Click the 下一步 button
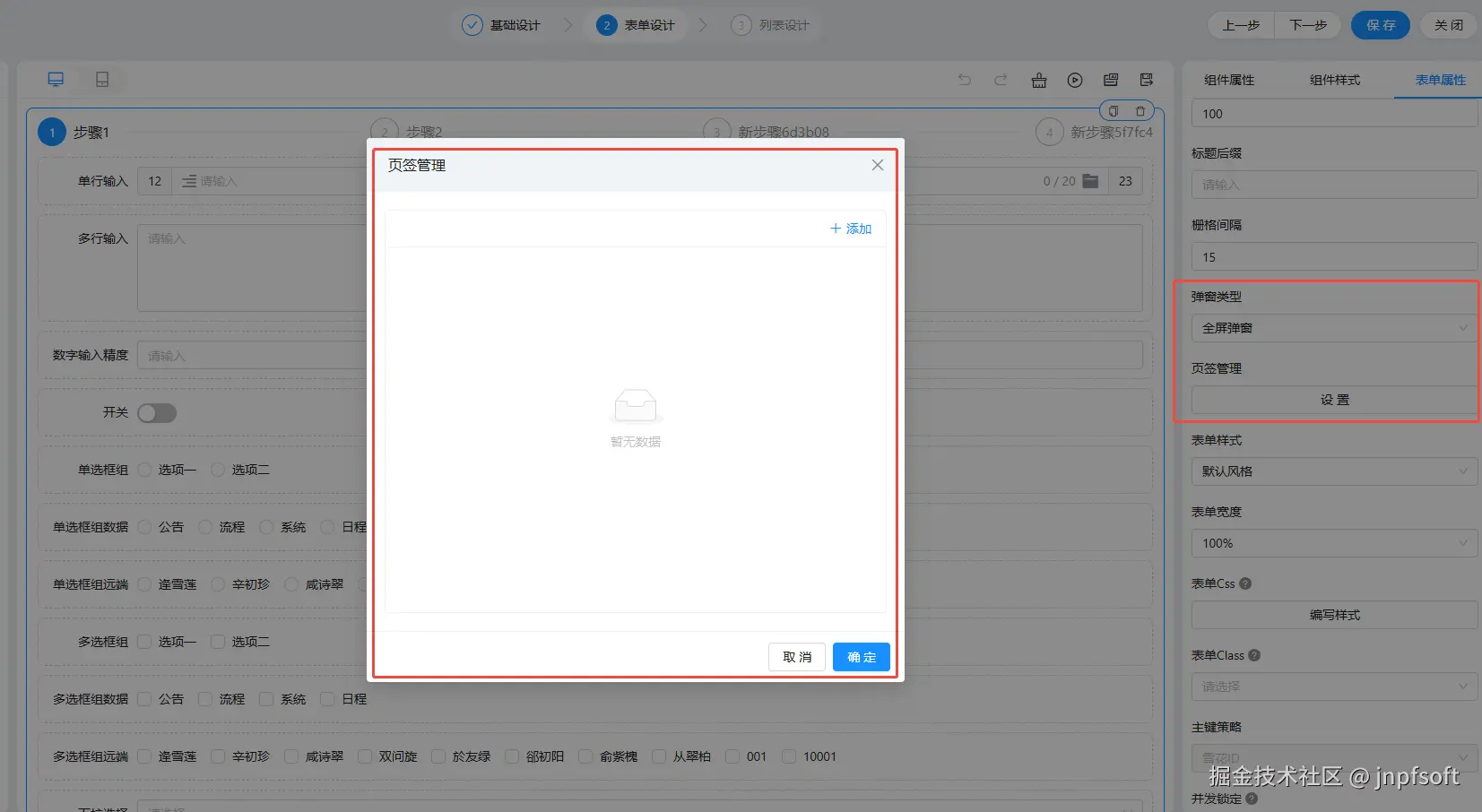Image resolution: width=1482 pixels, height=812 pixels. click(x=1308, y=25)
